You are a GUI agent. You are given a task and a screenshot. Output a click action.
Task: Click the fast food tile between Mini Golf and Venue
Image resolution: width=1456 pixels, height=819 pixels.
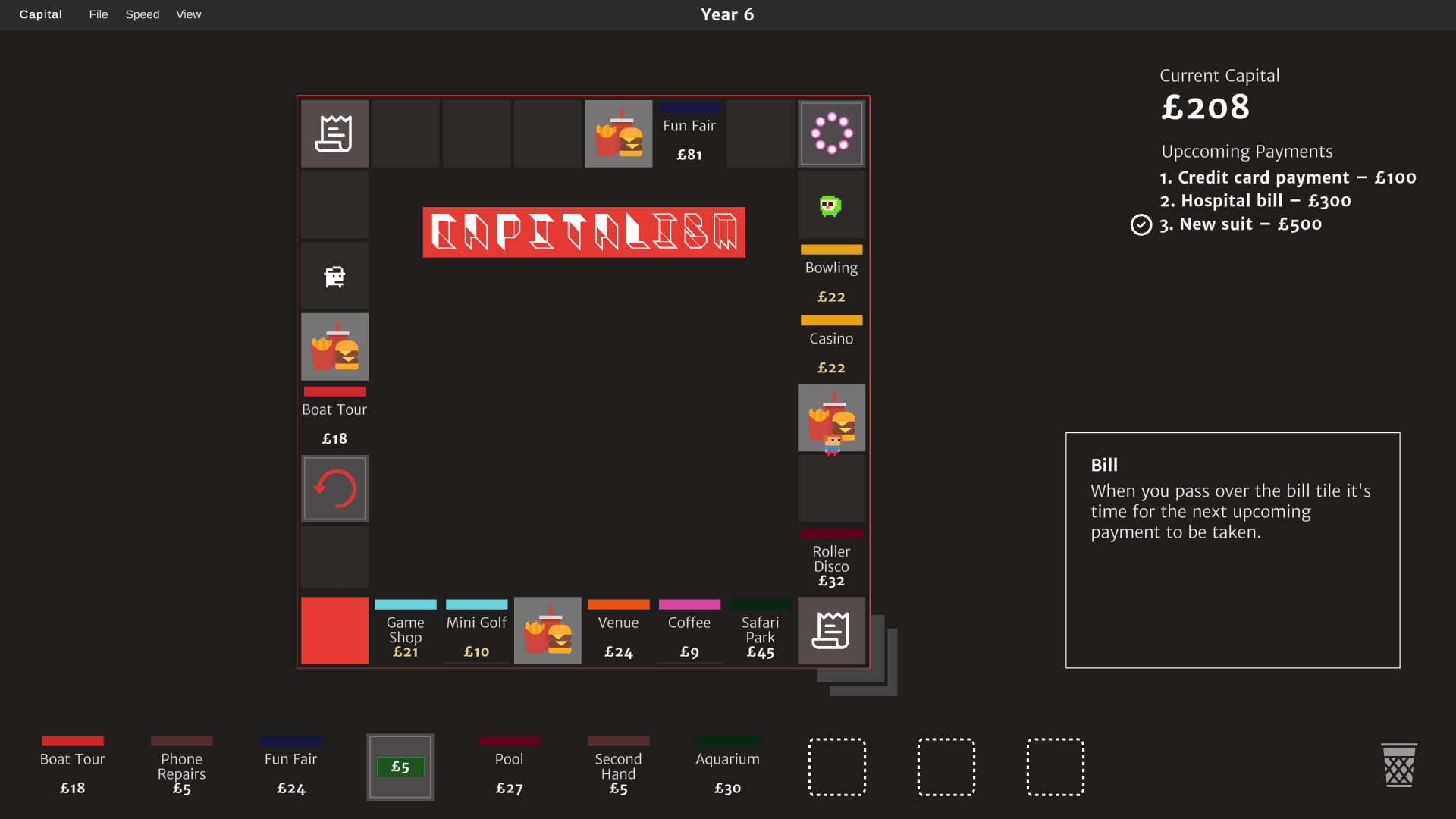tap(548, 630)
